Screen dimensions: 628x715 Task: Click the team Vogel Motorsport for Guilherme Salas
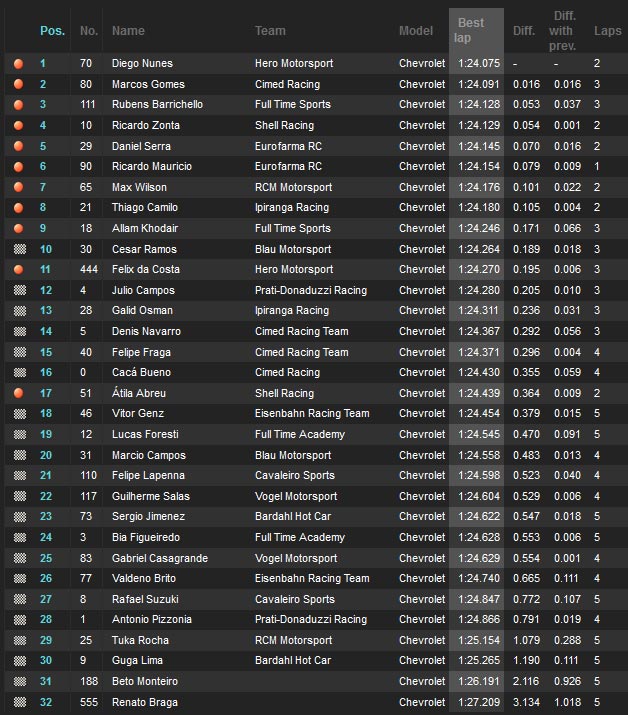click(x=296, y=496)
